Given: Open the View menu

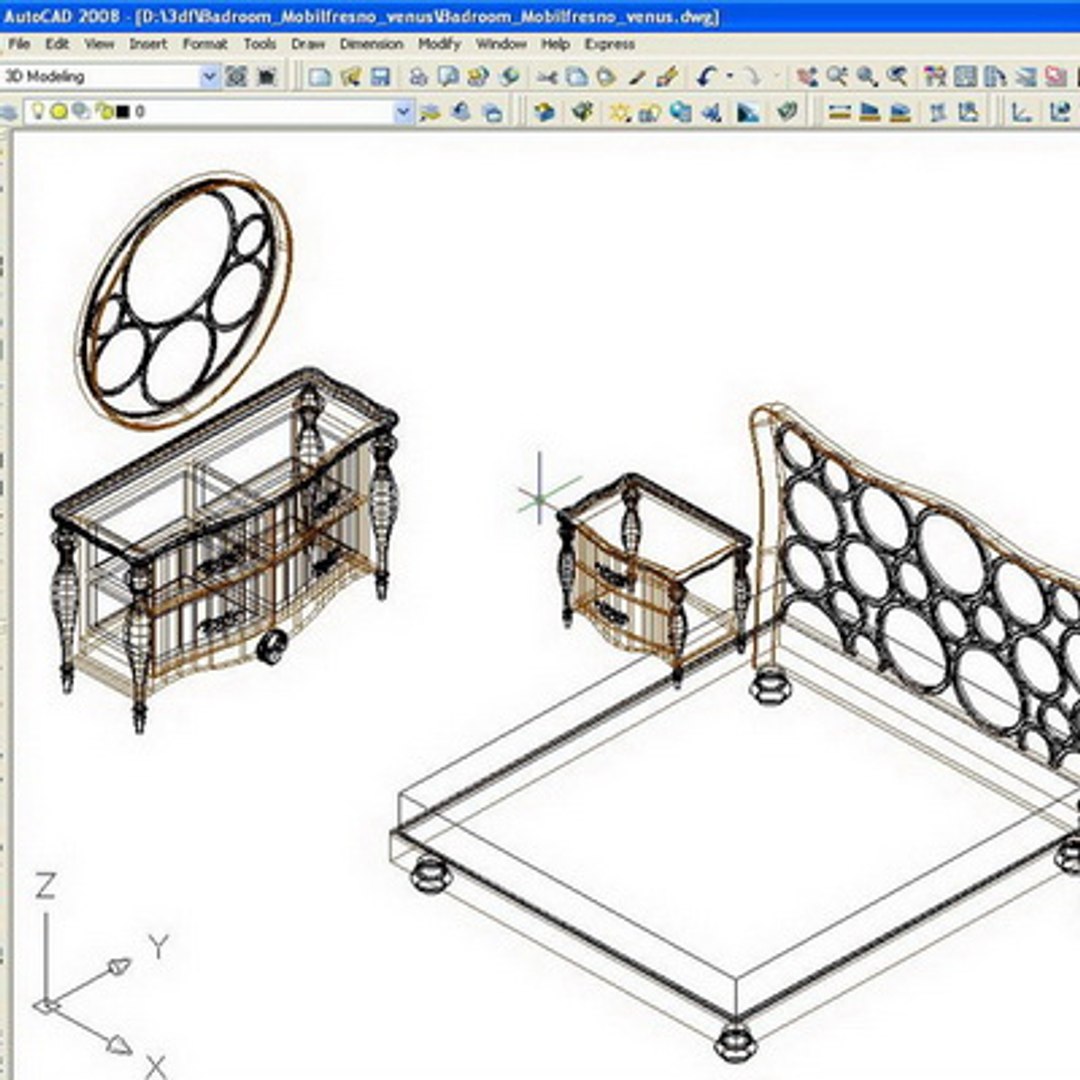Looking at the screenshot, I should [99, 44].
